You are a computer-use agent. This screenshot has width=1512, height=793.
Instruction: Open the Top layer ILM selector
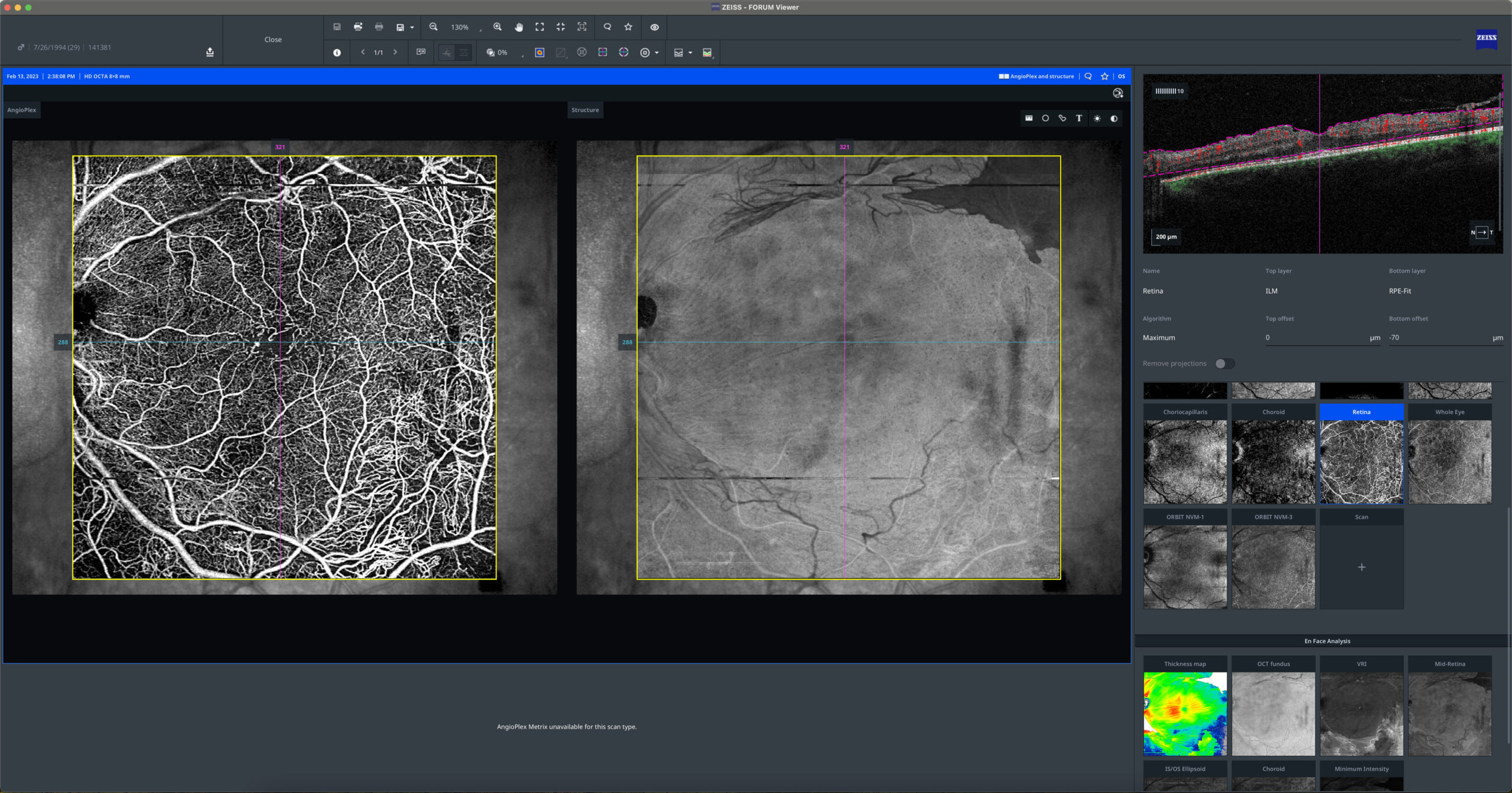[1272, 291]
